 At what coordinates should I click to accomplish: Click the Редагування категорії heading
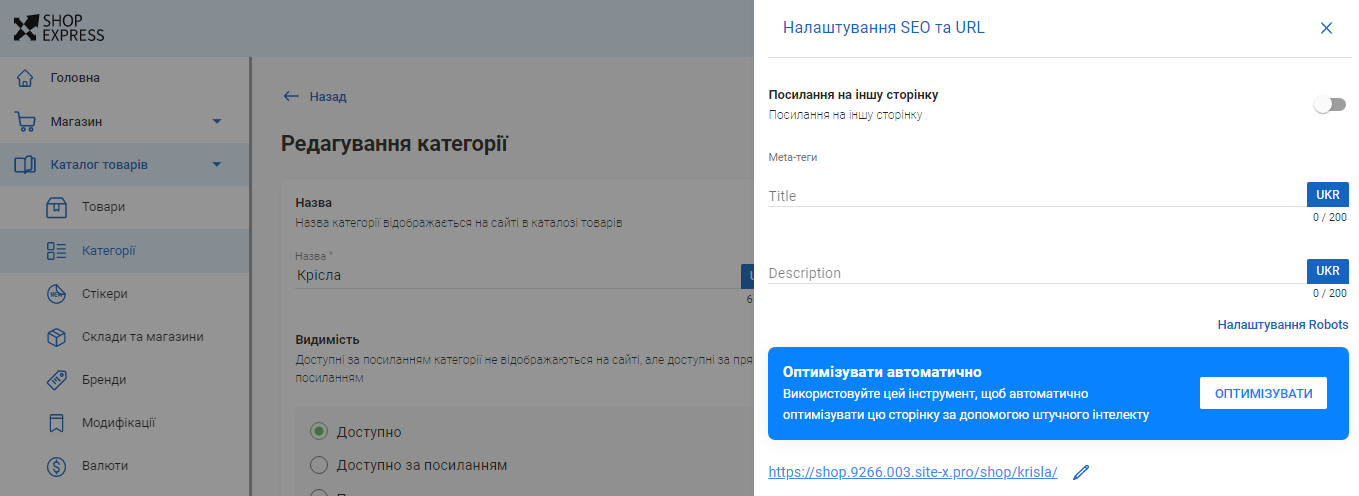click(x=395, y=143)
